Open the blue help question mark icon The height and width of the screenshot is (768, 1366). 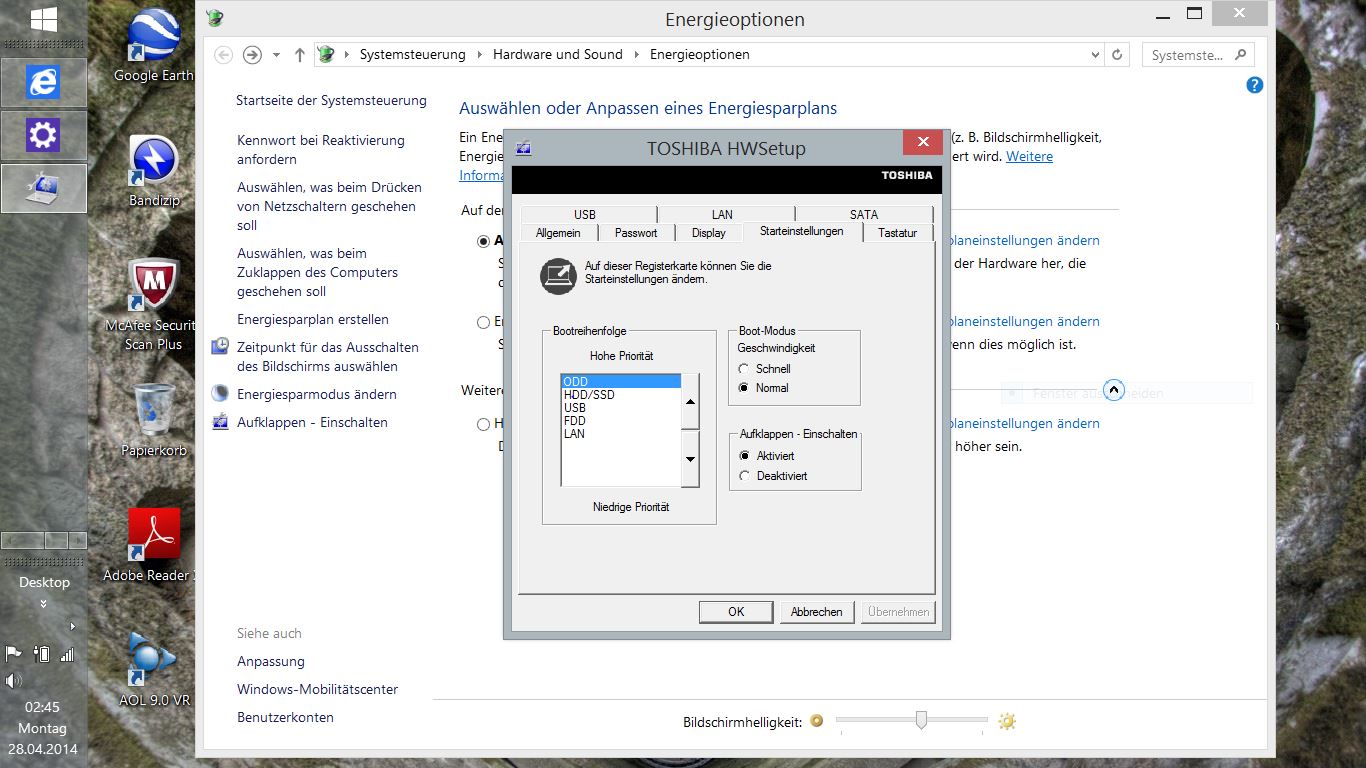coord(1255,85)
